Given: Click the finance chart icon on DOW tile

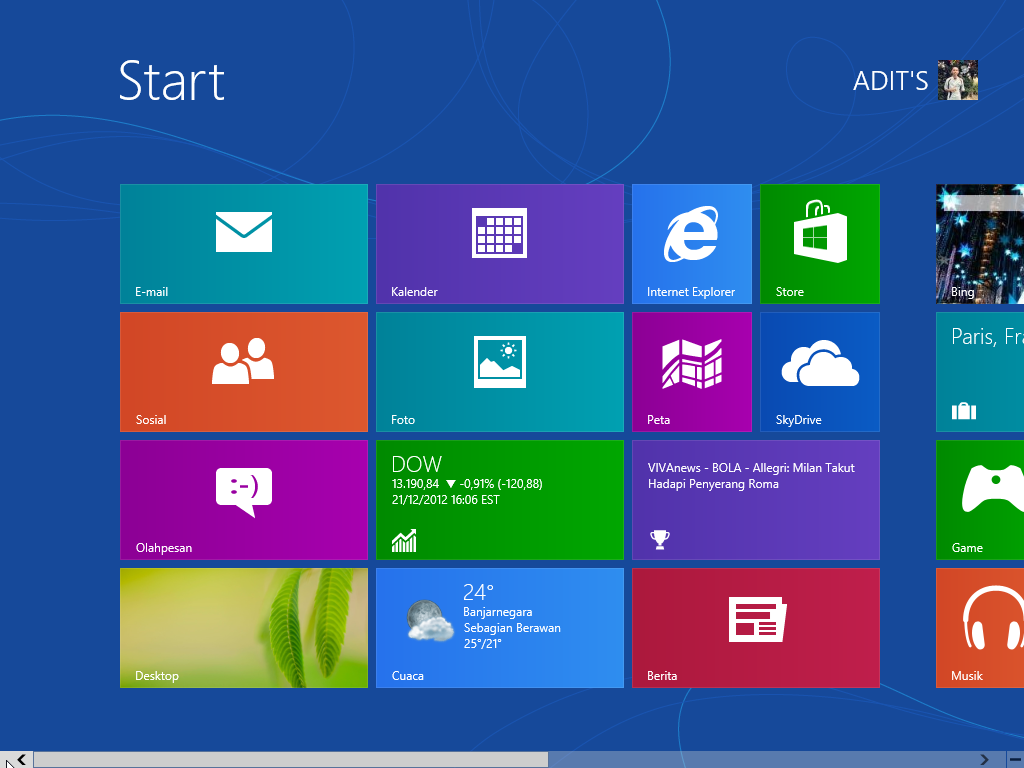Looking at the screenshot, I should pos(404,541).
